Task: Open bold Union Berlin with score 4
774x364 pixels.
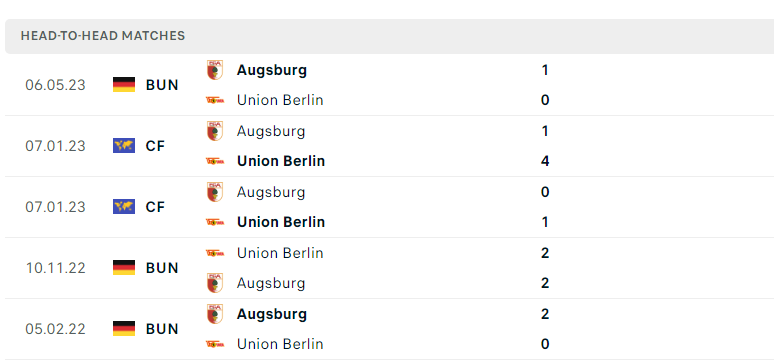Action: (x=281, y=161)
